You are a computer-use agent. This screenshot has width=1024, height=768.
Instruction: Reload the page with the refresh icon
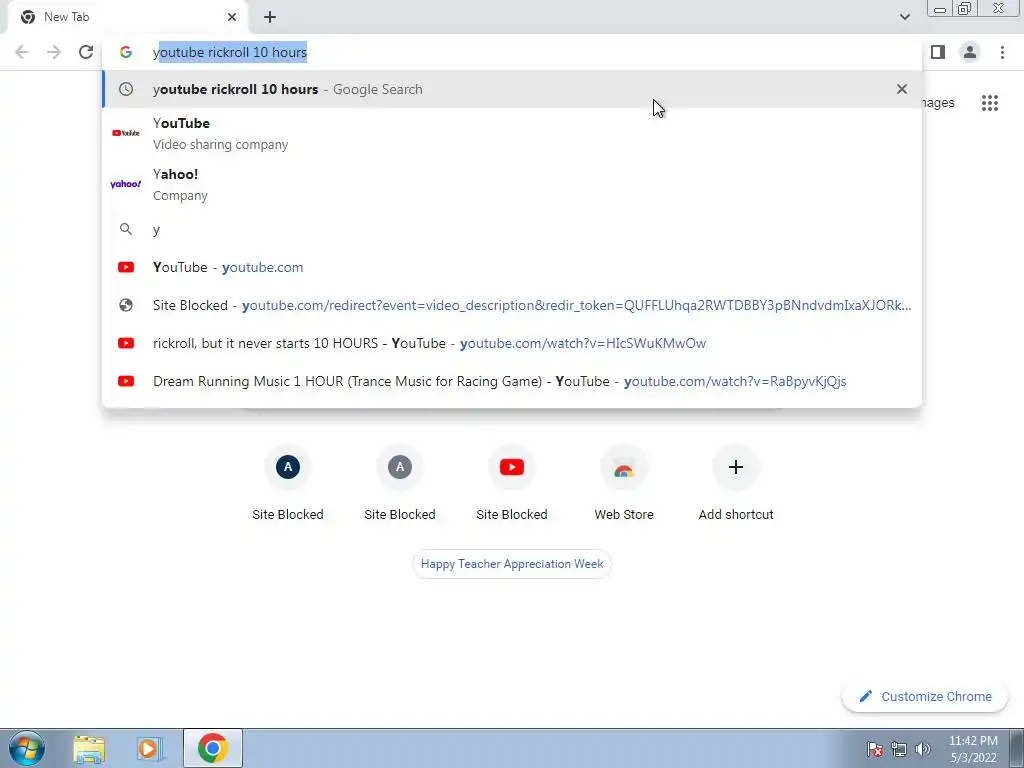(x=86, y=52)
